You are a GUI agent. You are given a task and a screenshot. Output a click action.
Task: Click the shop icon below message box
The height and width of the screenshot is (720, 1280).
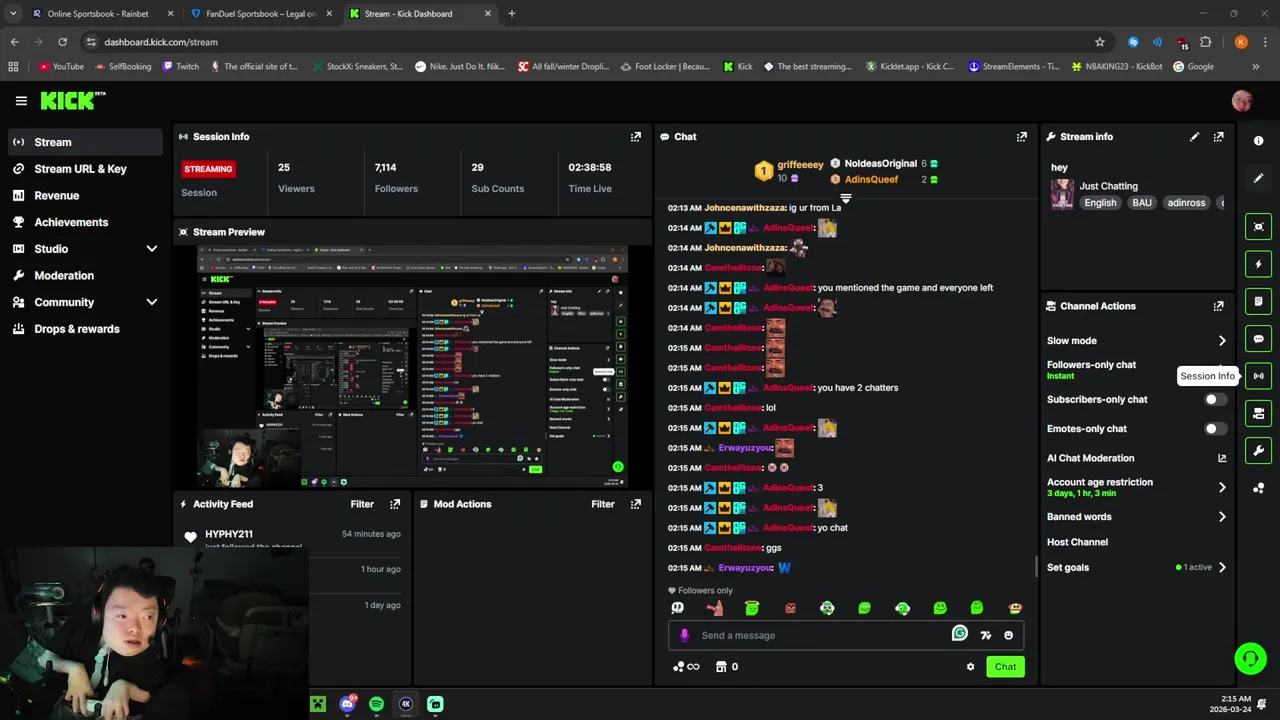720,667
